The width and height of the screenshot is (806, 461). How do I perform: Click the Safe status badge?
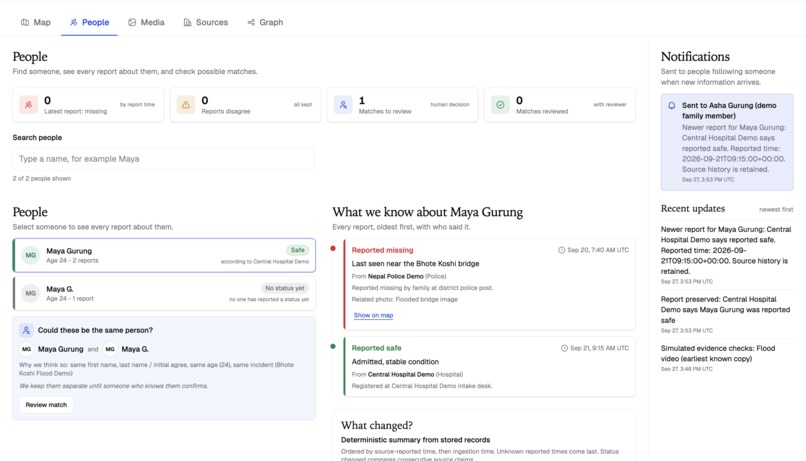click(297, 250)
